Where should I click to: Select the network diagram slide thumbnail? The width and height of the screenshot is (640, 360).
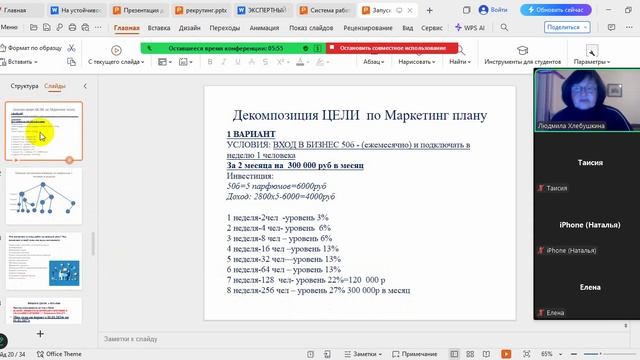tap(44, 196)
